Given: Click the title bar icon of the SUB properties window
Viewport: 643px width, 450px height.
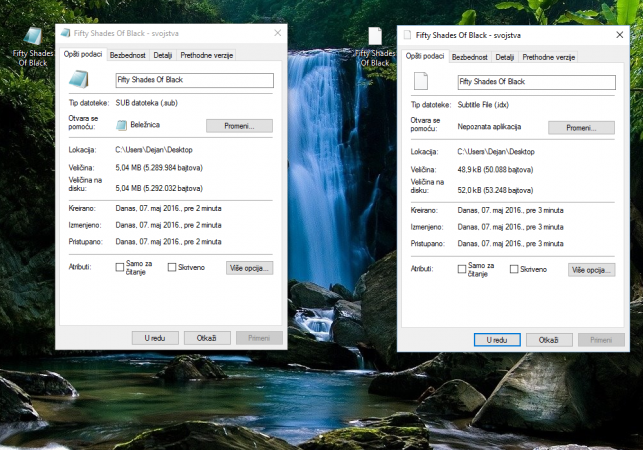Looking at the screenshot, I should pos(65,33).
